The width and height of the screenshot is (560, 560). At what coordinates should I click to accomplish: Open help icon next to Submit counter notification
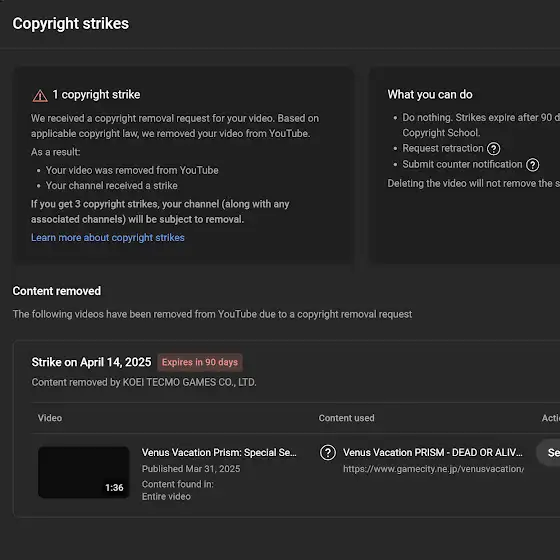(x=532, y=165)
